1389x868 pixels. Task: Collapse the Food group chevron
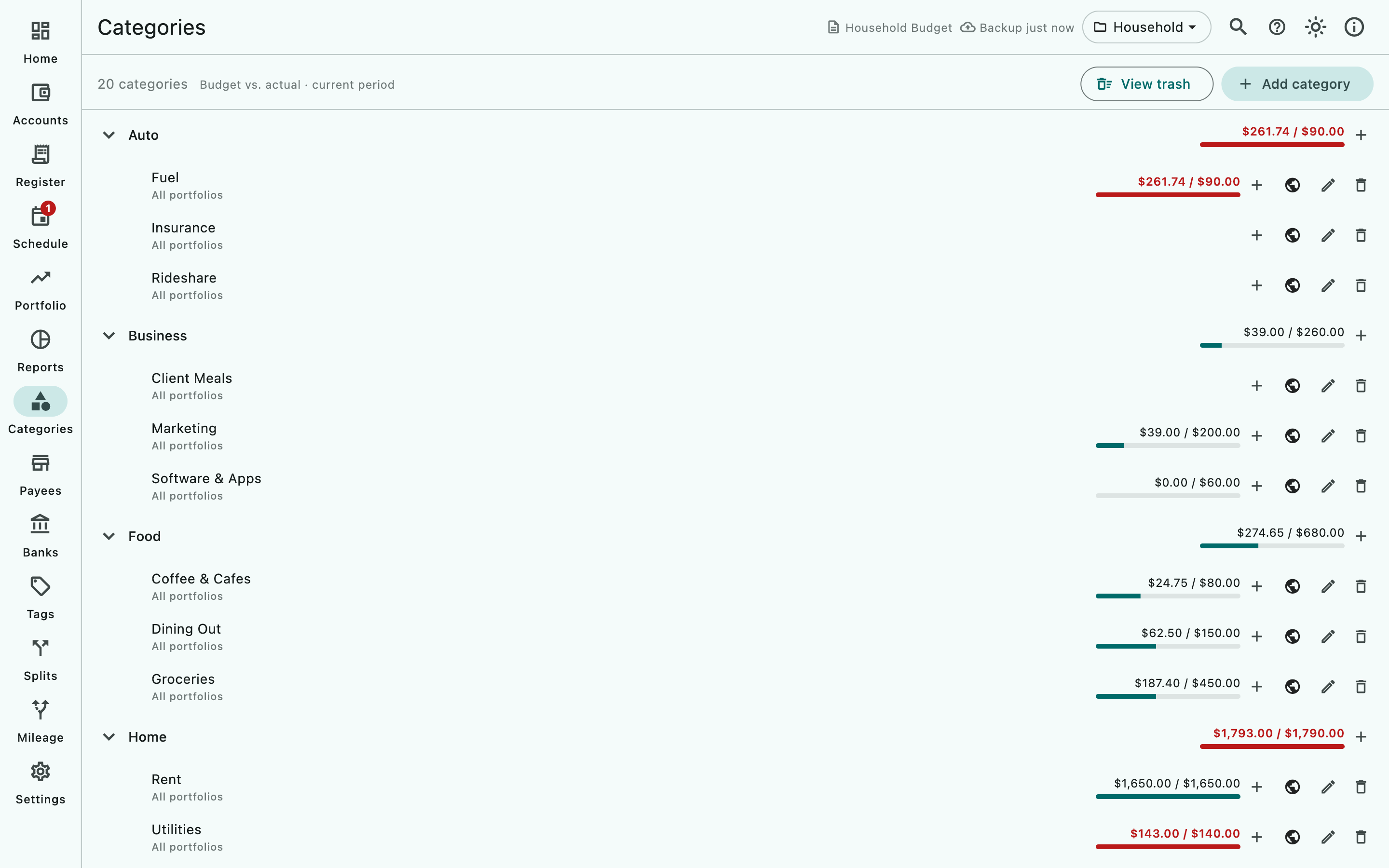click(109, 536)
